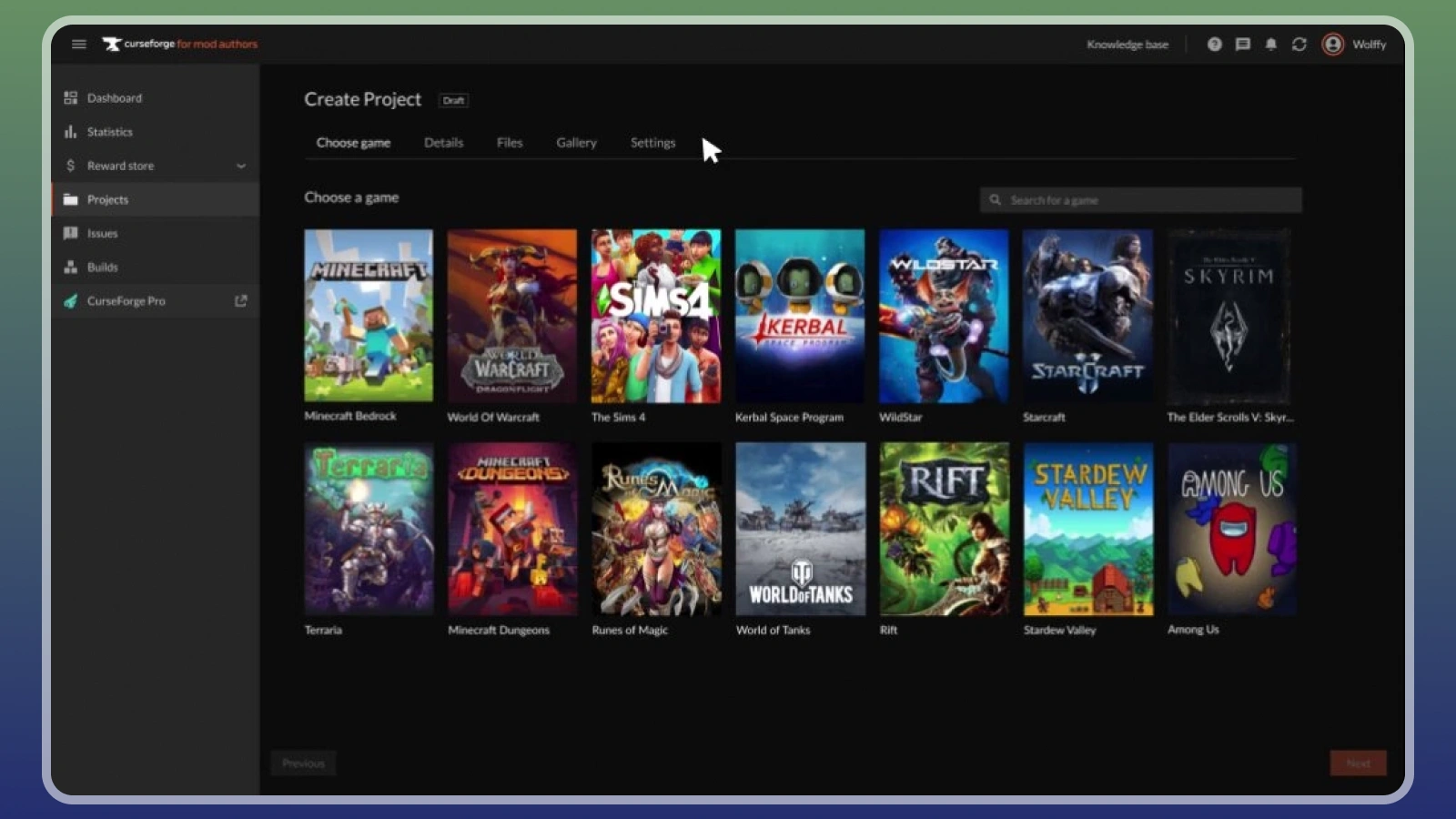
Task: Switch to the Choose game tab
Action: (x=353, y=143)
